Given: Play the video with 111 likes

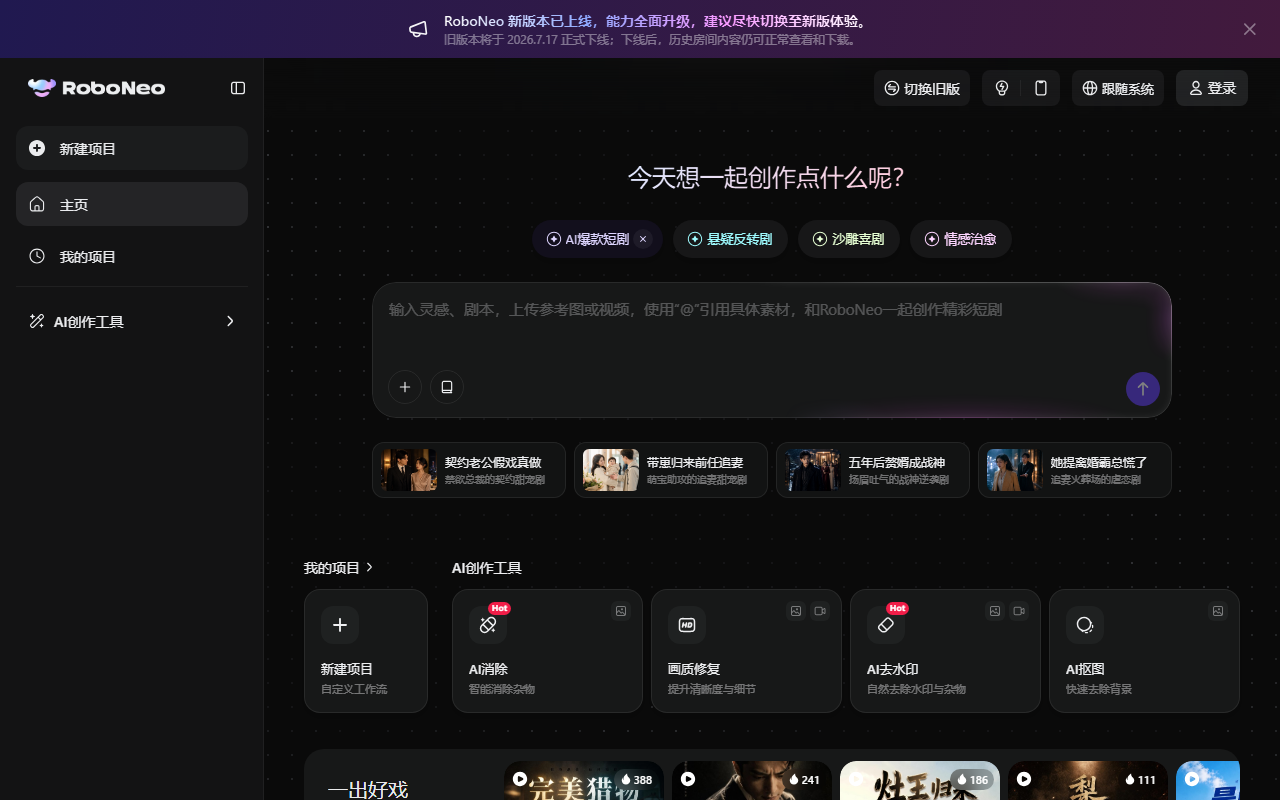Looking at the screenshot, I should tap(1024, 778).
